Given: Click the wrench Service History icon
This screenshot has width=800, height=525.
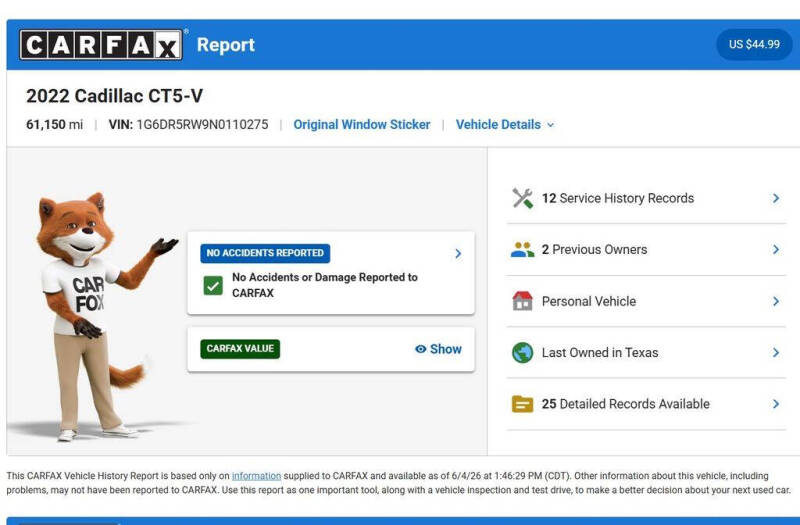Looking at the screenshot, I should (522, 198).
